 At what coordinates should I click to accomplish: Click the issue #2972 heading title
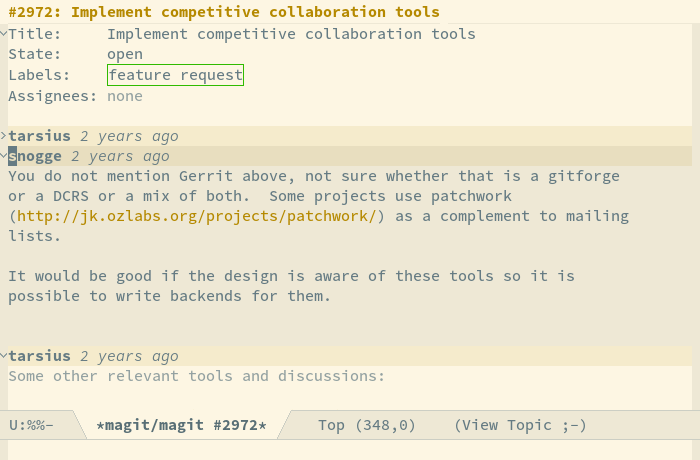[224, 12]
